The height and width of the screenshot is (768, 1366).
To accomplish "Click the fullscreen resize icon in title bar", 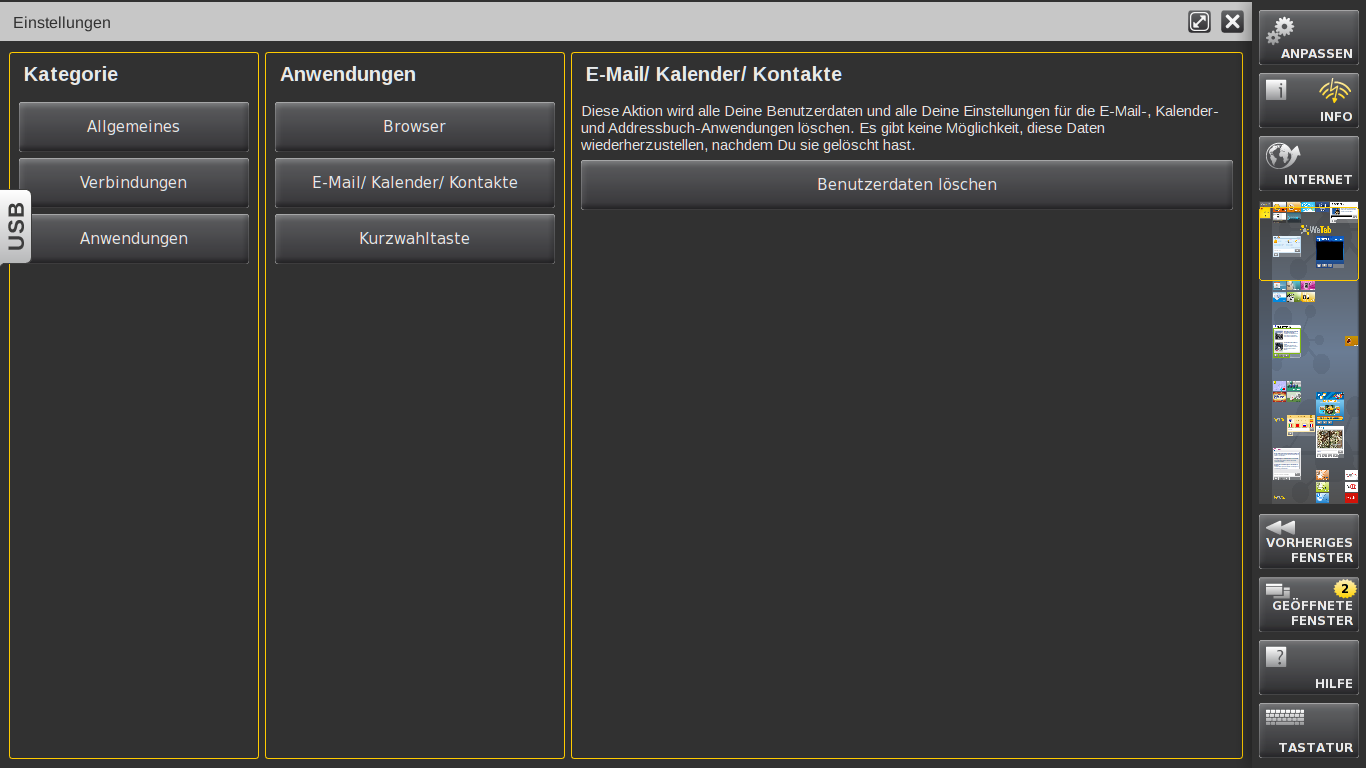I will pyautogui.click(x=1199, y=22).
